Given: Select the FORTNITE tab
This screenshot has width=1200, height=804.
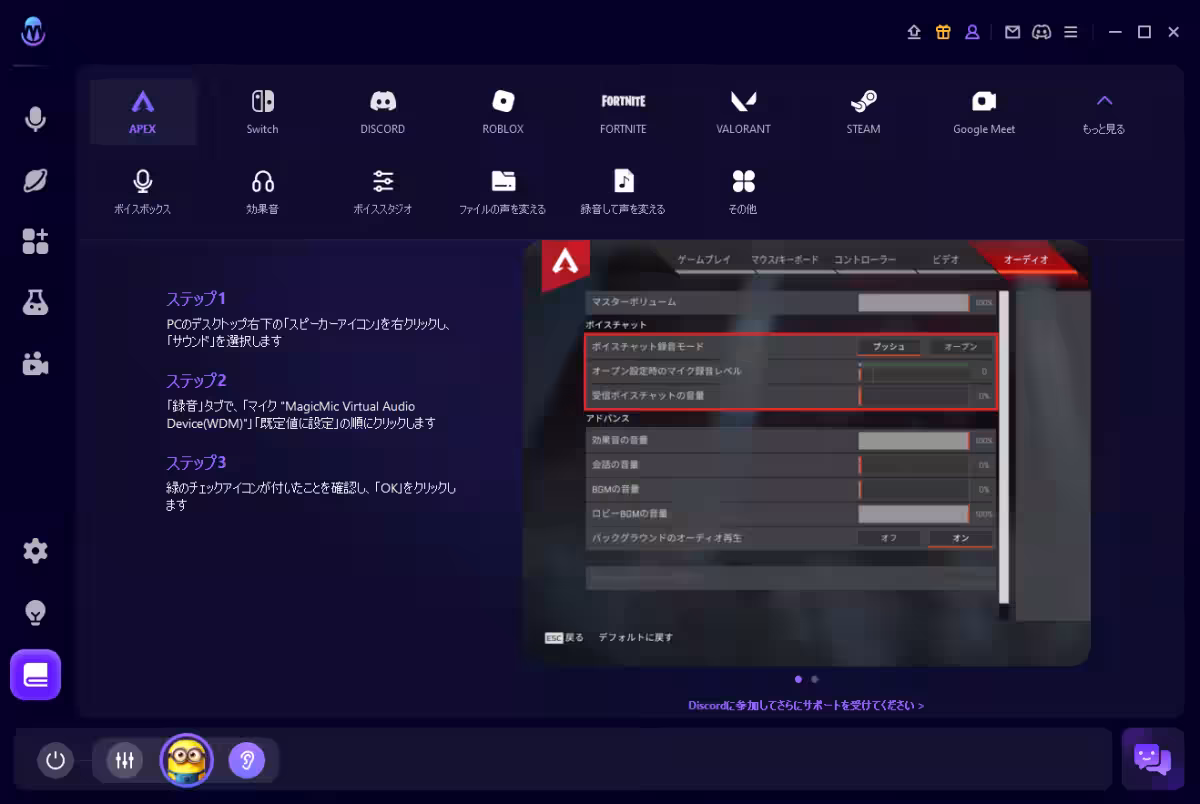Looking at the screenshot, I should click(623, 110).
